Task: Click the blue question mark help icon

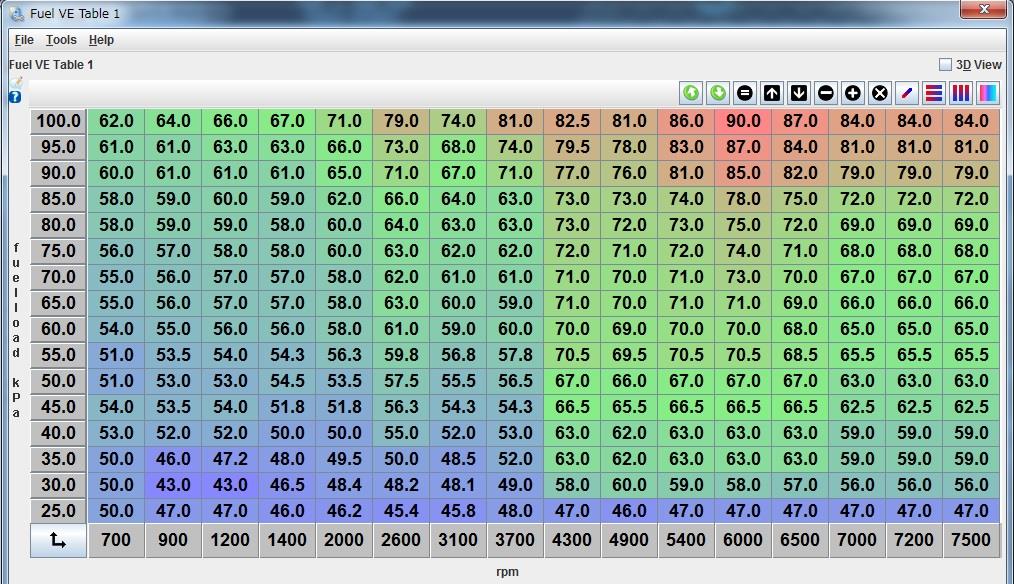Action: (x=15, y=97)
